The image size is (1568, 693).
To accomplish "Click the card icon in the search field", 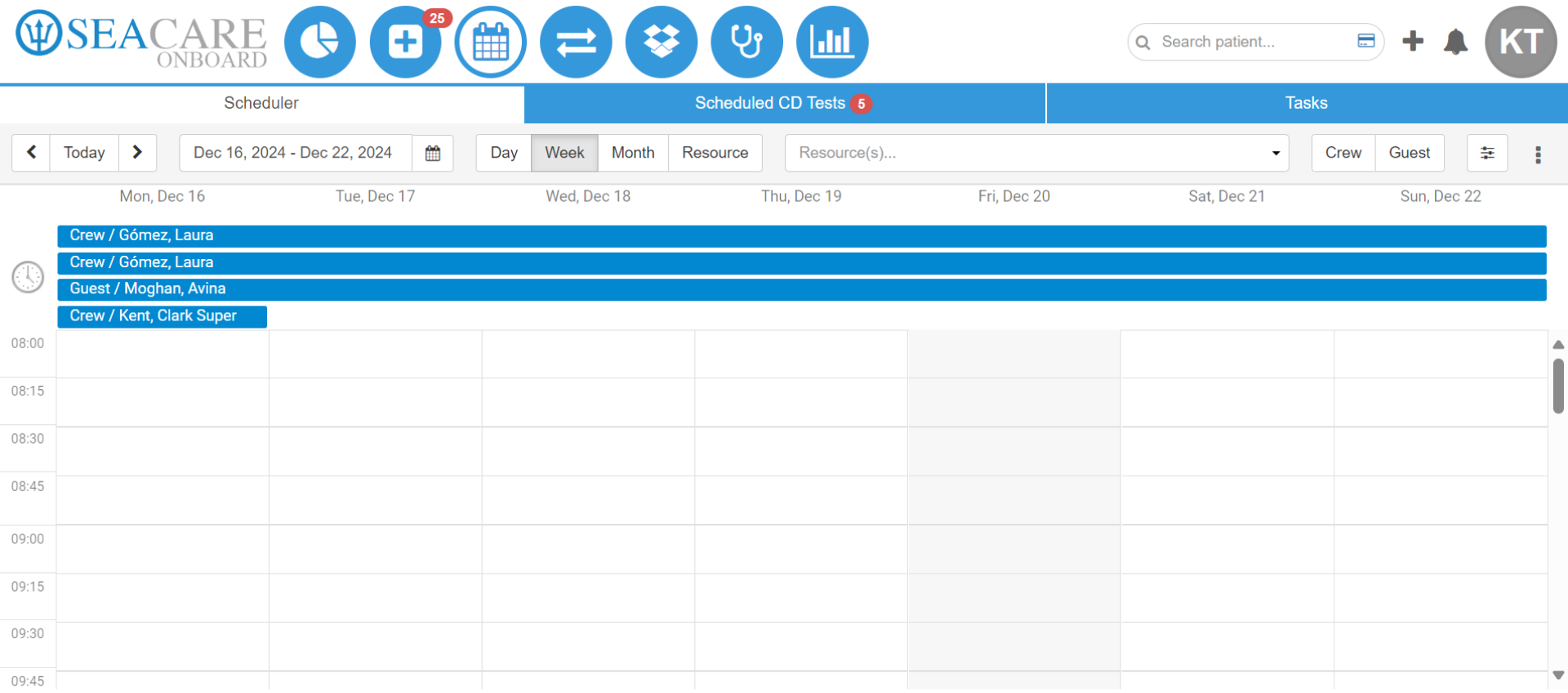I will click(x=1366, y=41).
